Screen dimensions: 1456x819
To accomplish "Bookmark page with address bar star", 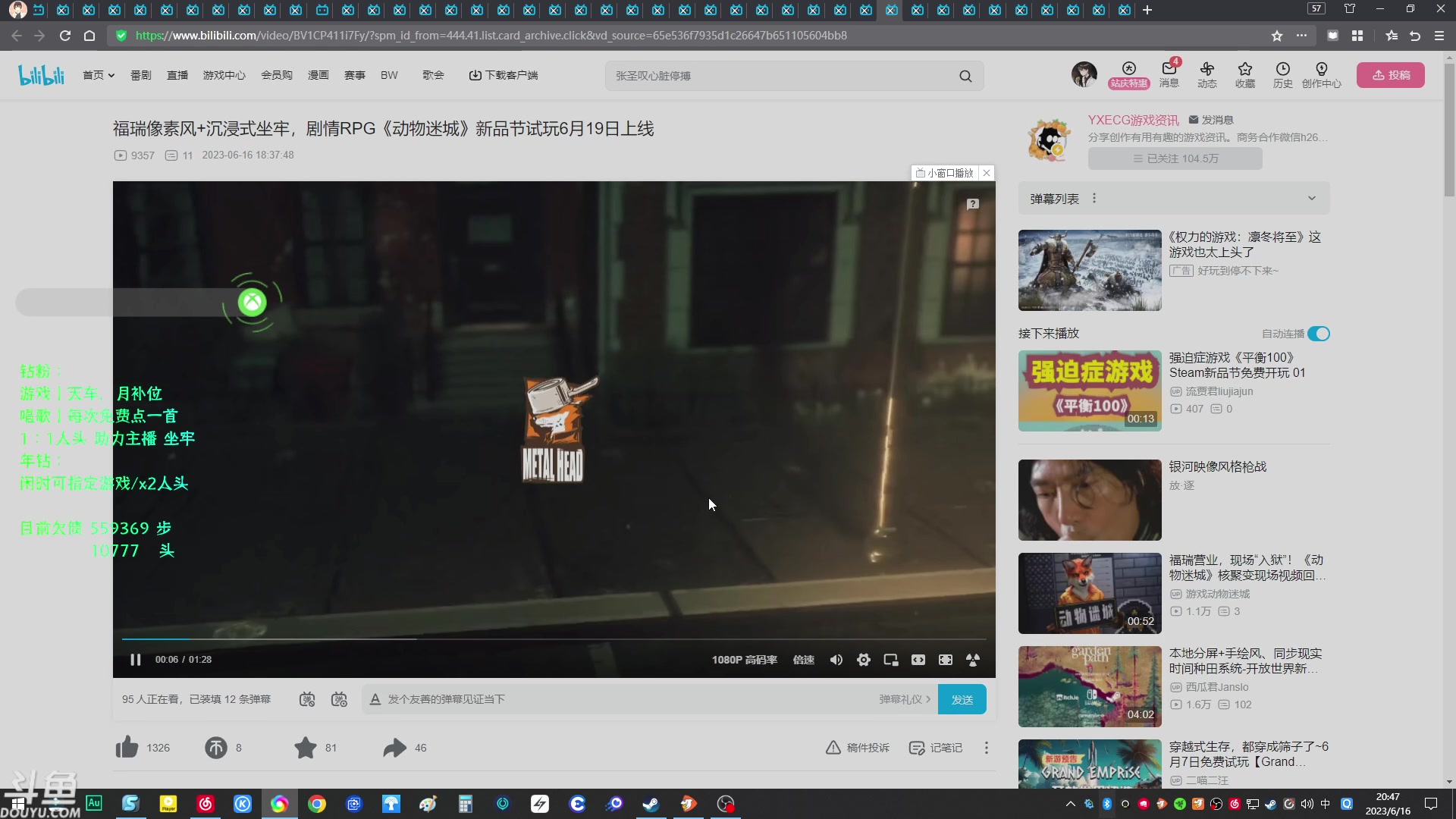I will [1276, 36].
